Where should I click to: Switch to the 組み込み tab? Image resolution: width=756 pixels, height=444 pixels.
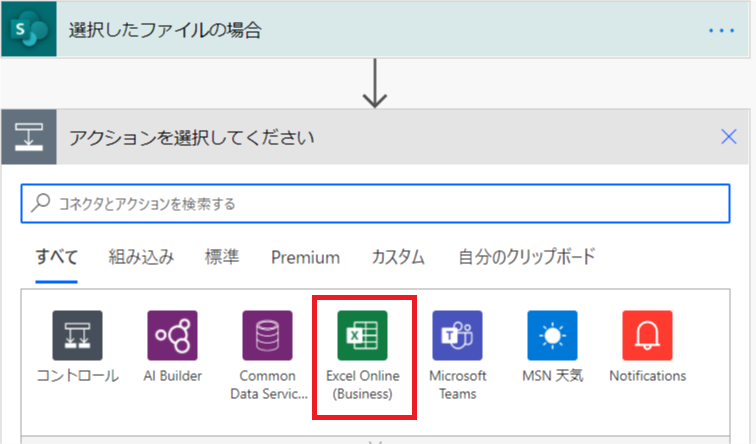141,257
